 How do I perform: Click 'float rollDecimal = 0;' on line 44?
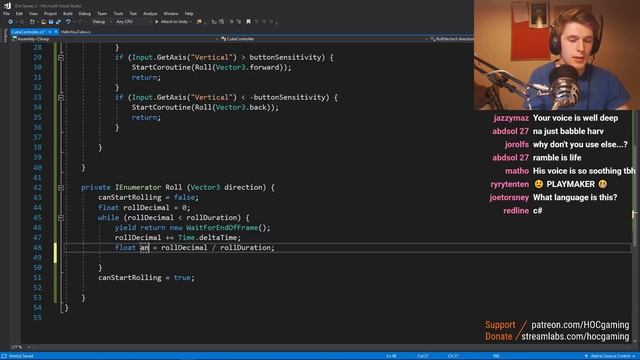coord(144,207)
